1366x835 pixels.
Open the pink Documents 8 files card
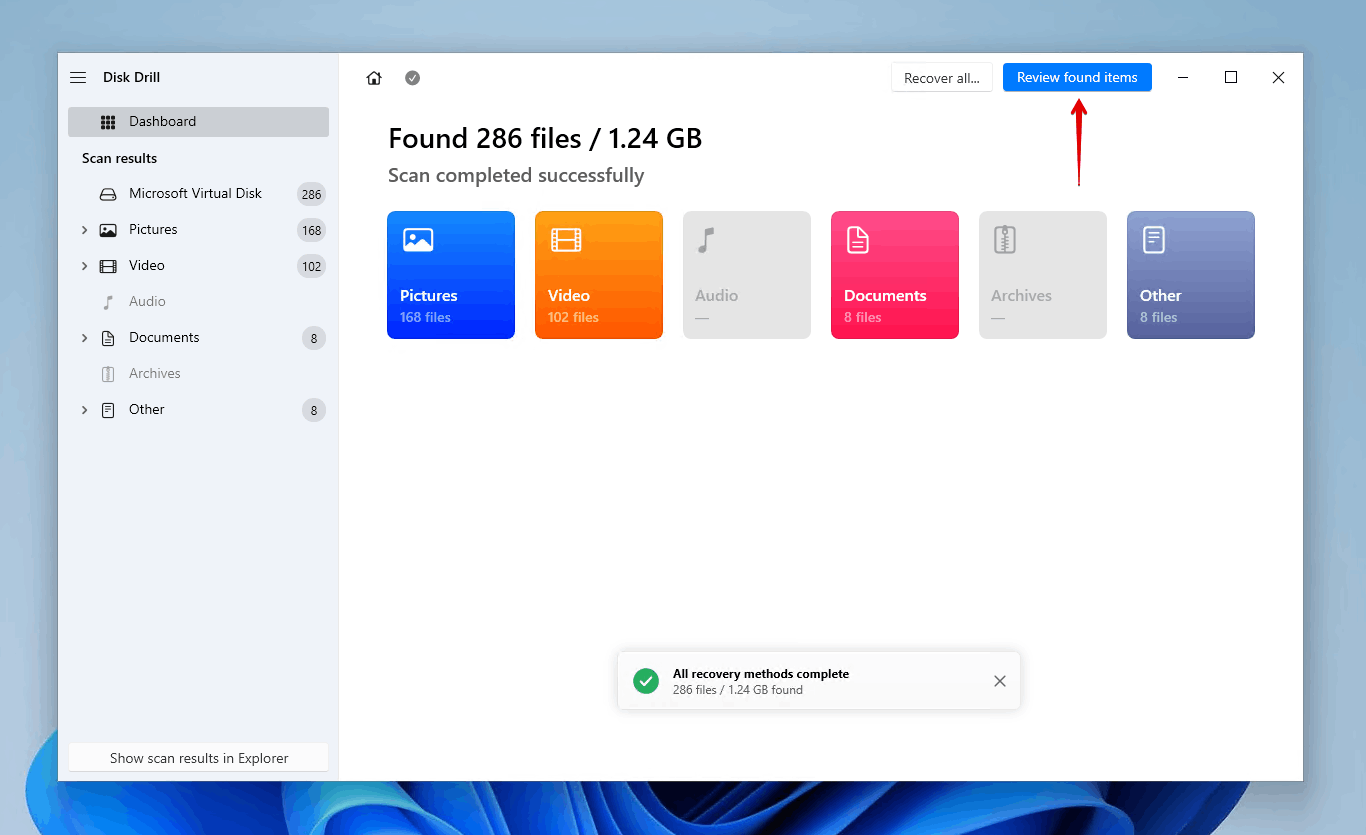[x=895, y=275]
